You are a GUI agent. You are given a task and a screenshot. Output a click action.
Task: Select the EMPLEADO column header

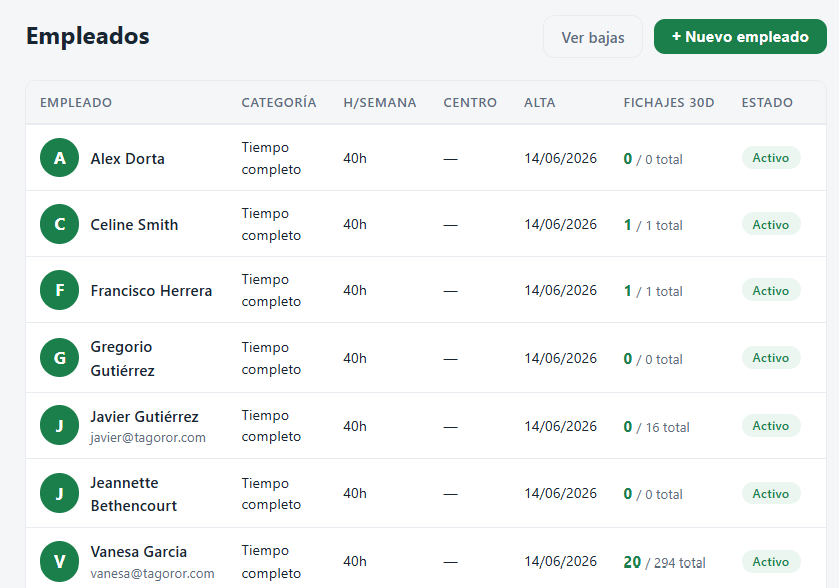[76, 103]
